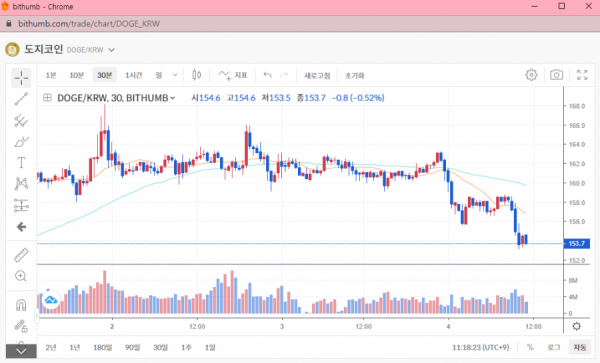This screenshot has width=600, height=363.
Task: Click the 168.0 price axis label
Action: point(577,106)
